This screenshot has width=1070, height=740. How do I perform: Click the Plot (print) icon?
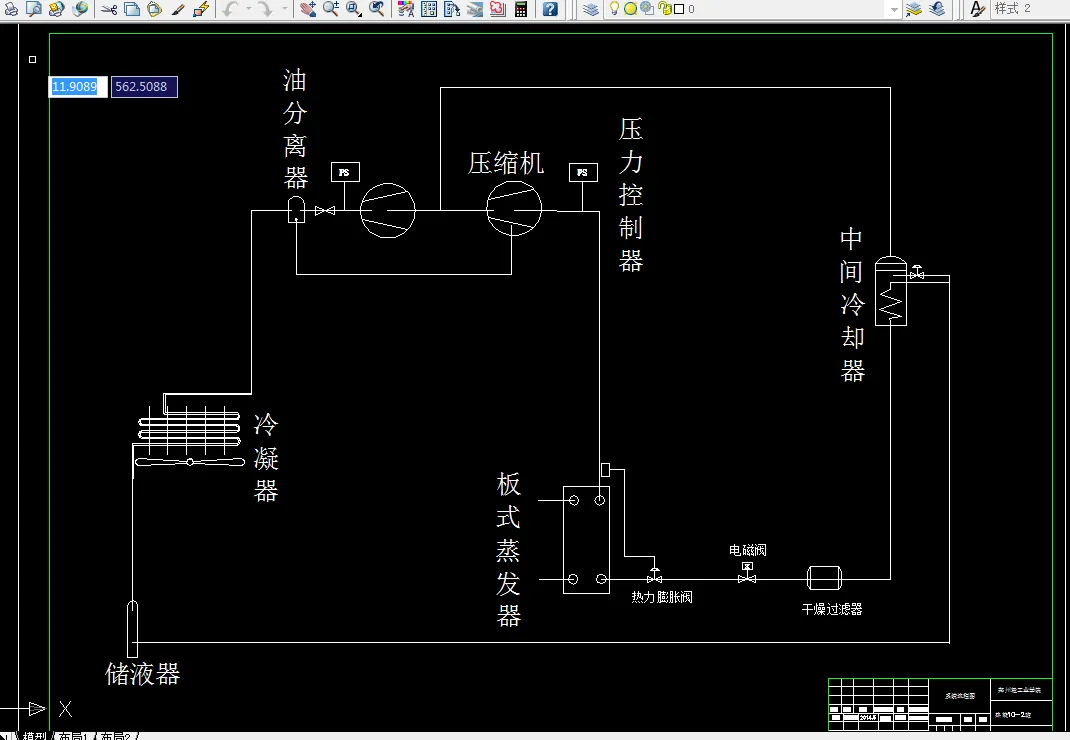coord(11,9)
